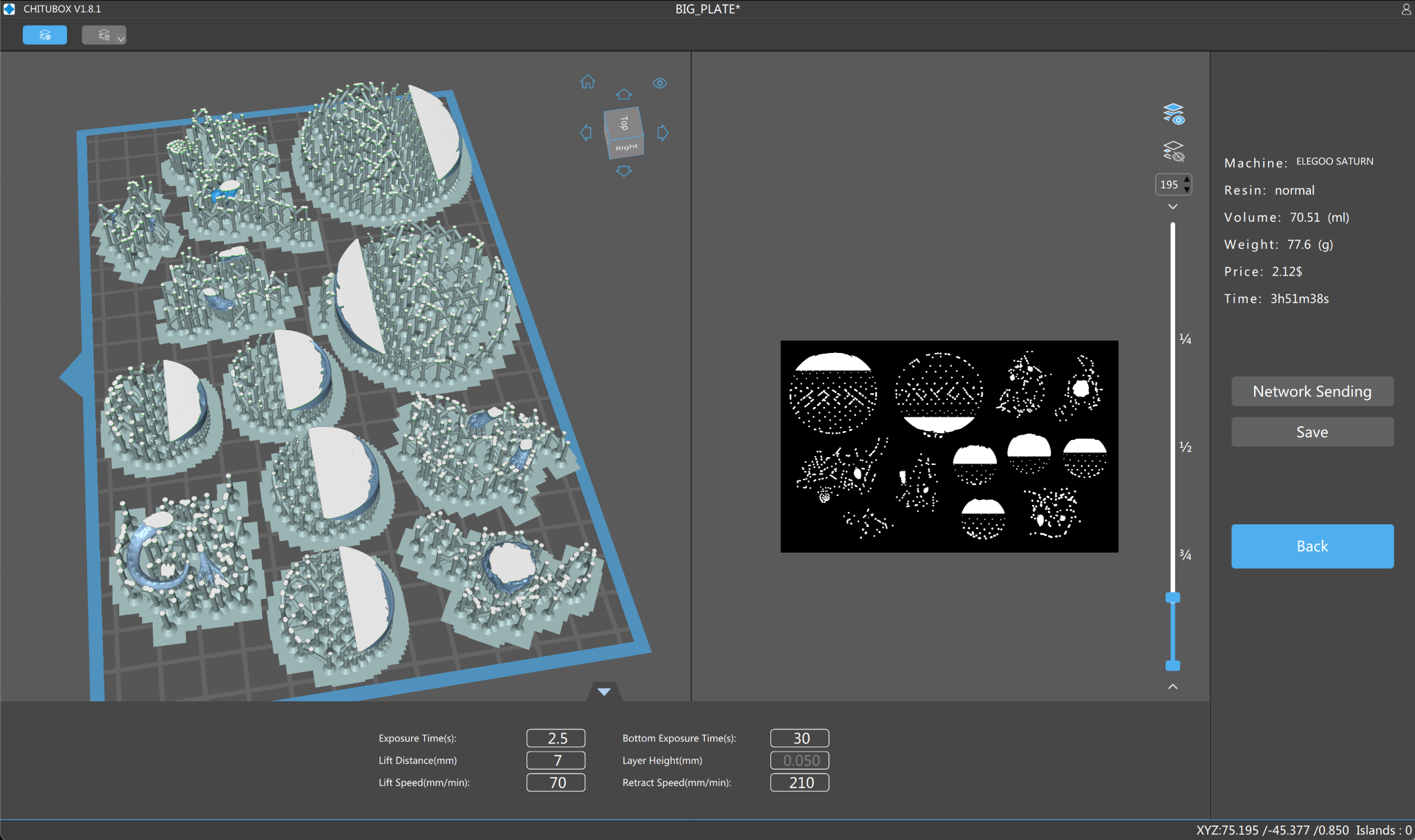1415x840 pixels.
Task: Click the upper layer slider handle
Action: coord(1172,598)
